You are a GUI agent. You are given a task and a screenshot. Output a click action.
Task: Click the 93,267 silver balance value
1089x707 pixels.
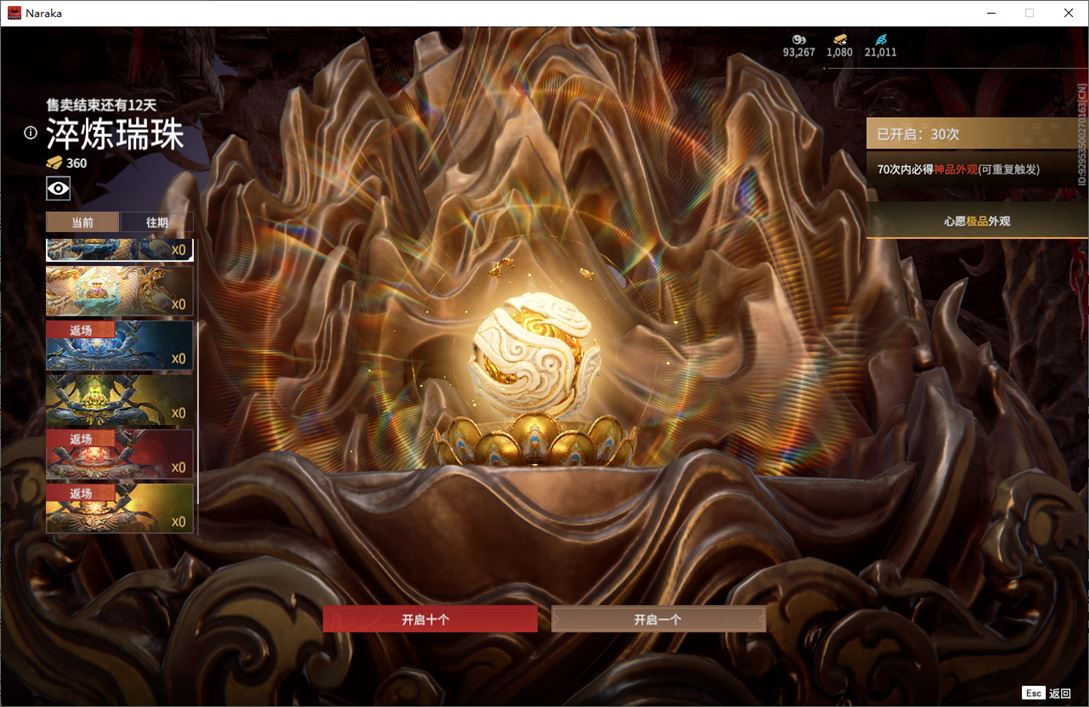tap(799, 52)
